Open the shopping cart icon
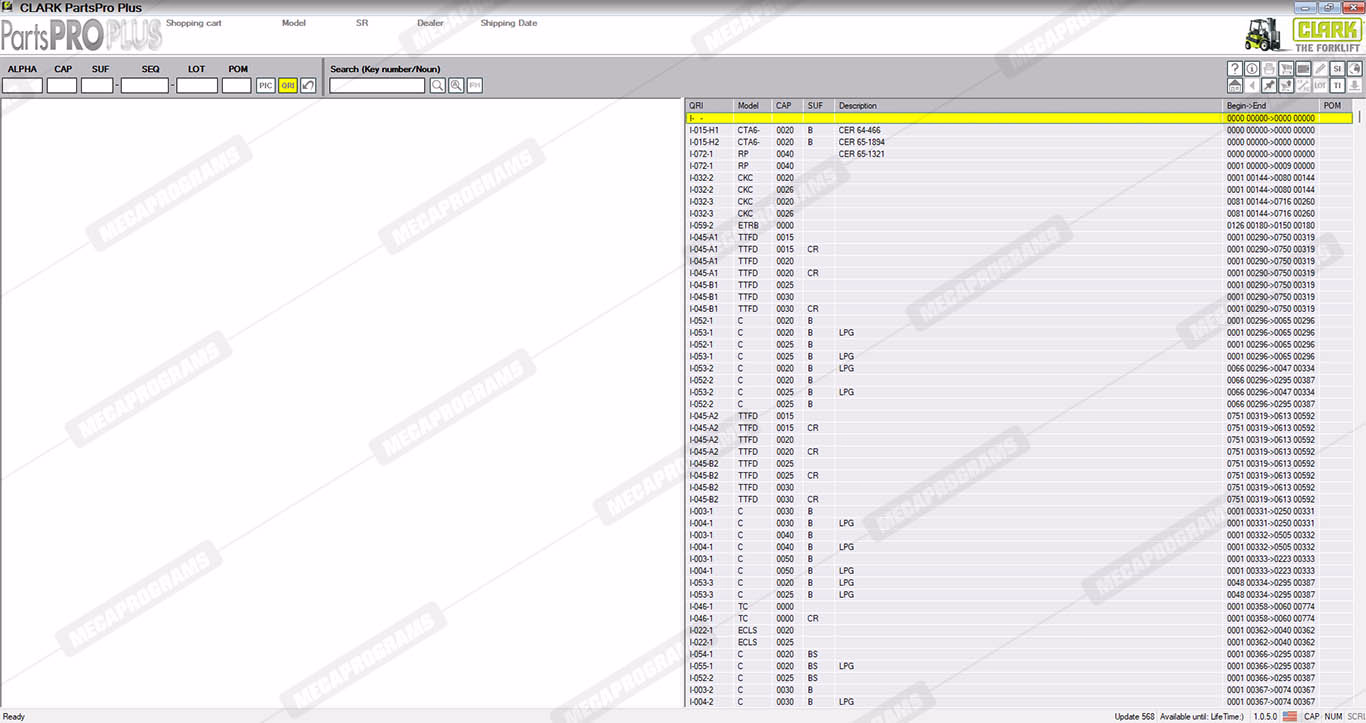Screen dimensions: 1366x723 (x=1286, y=69)
